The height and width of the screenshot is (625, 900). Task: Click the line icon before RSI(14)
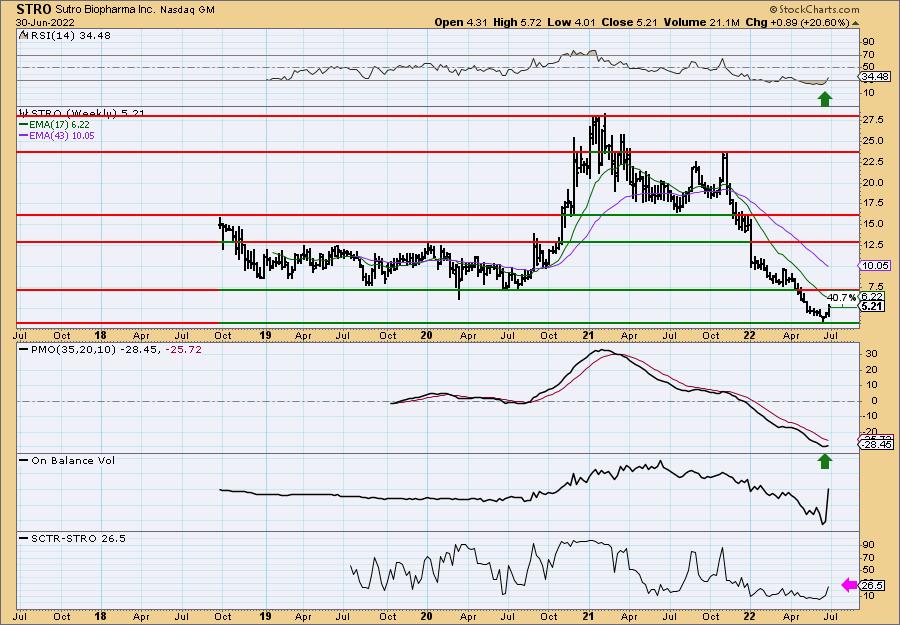click(24, 35)
